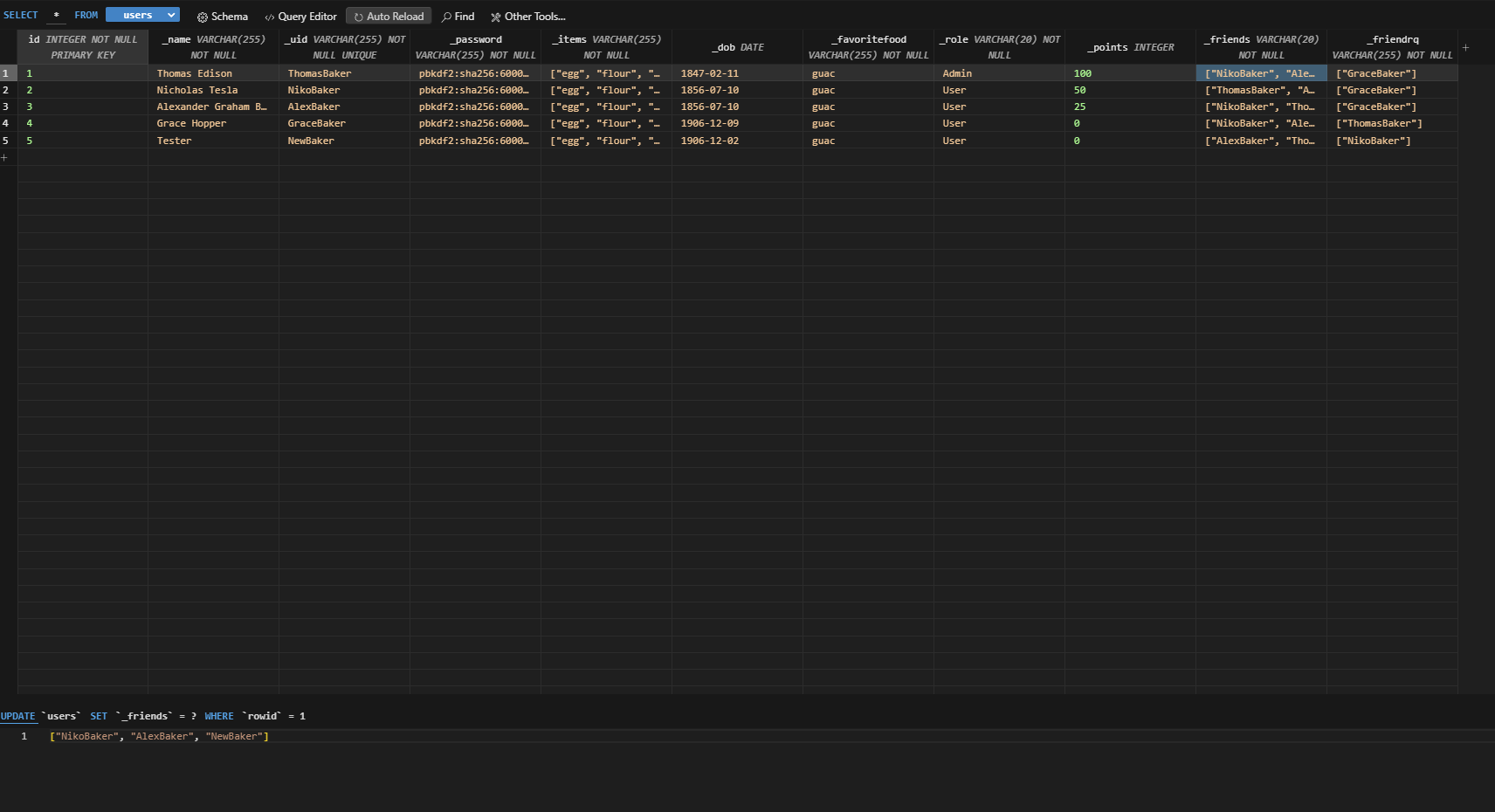Image resolution: width=1495 pixels, height=812 pixels.
Task: Select the _favoritefood column header
Action: pyautogui.click(x=869, y=47)
